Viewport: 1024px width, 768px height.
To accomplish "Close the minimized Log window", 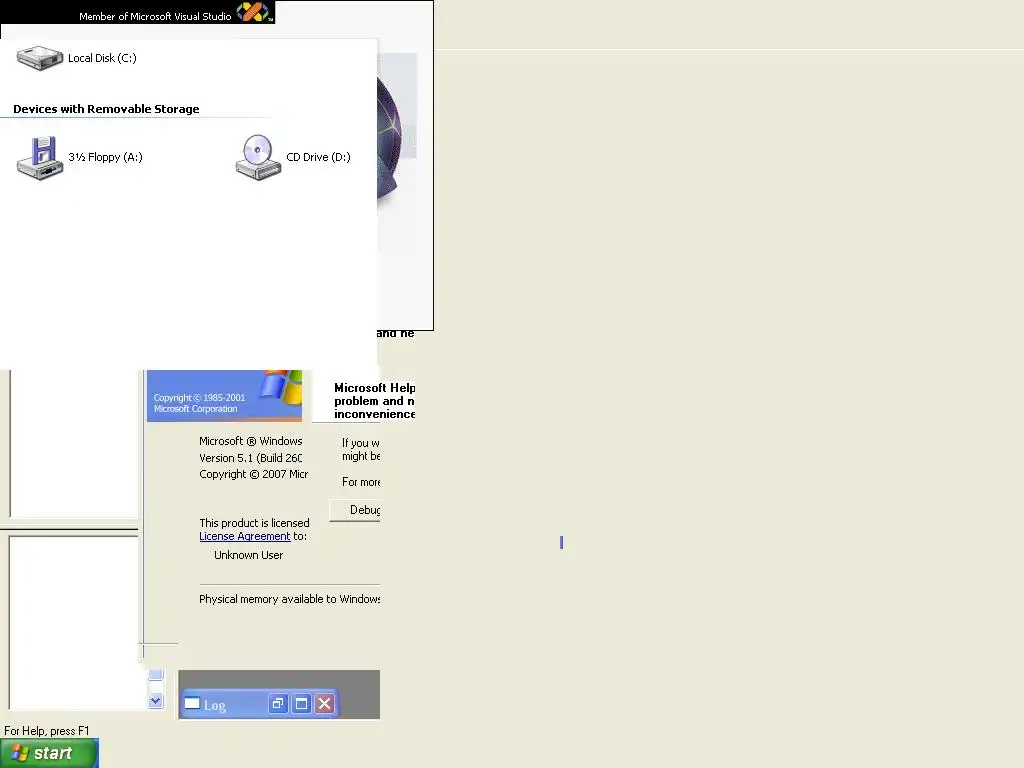I will click(325, 703).
